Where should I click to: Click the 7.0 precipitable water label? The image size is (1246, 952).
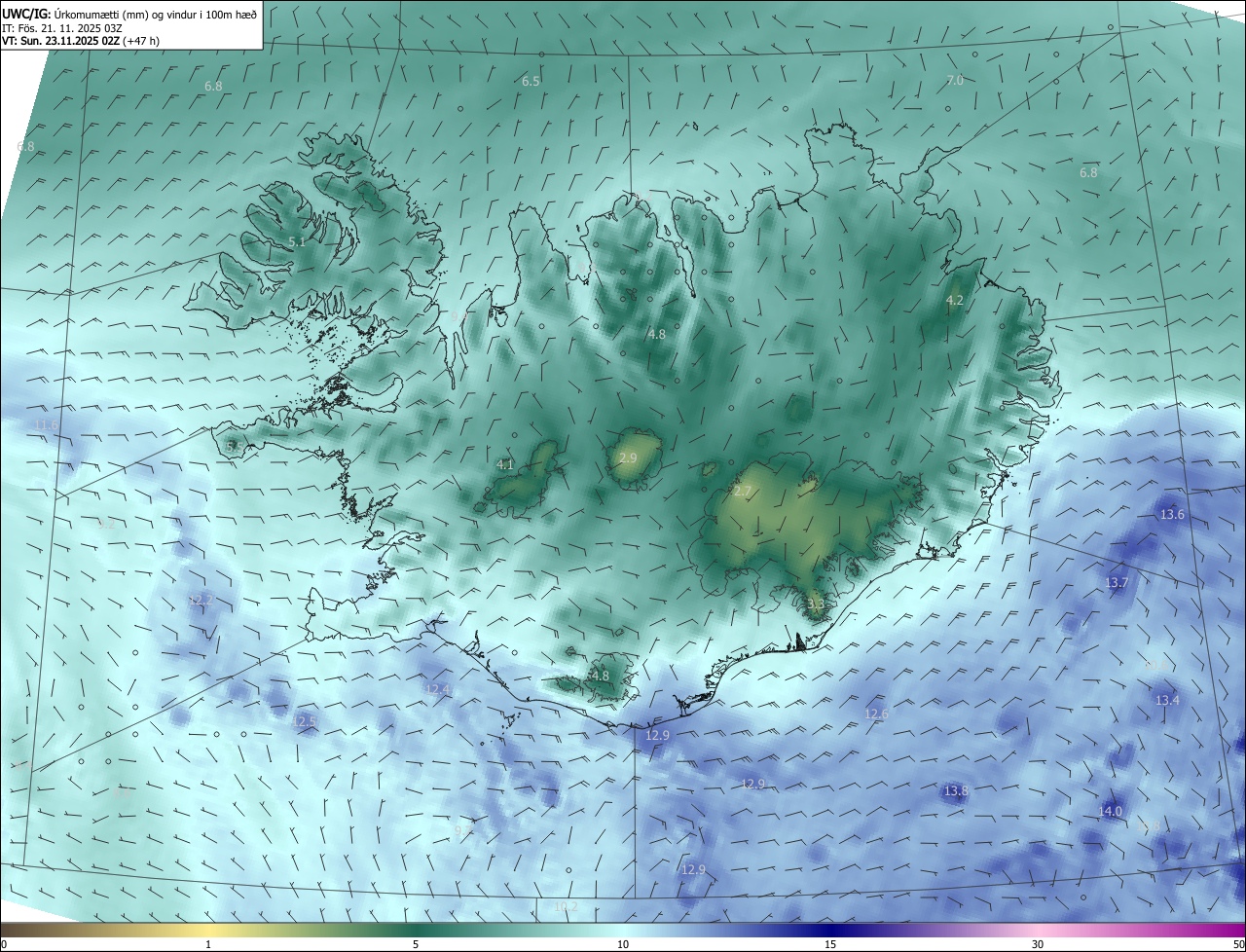coord(955,80)
